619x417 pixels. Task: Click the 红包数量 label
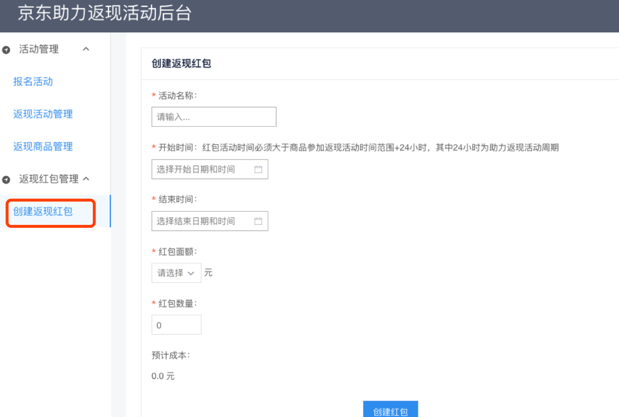[x=177, y=303]
